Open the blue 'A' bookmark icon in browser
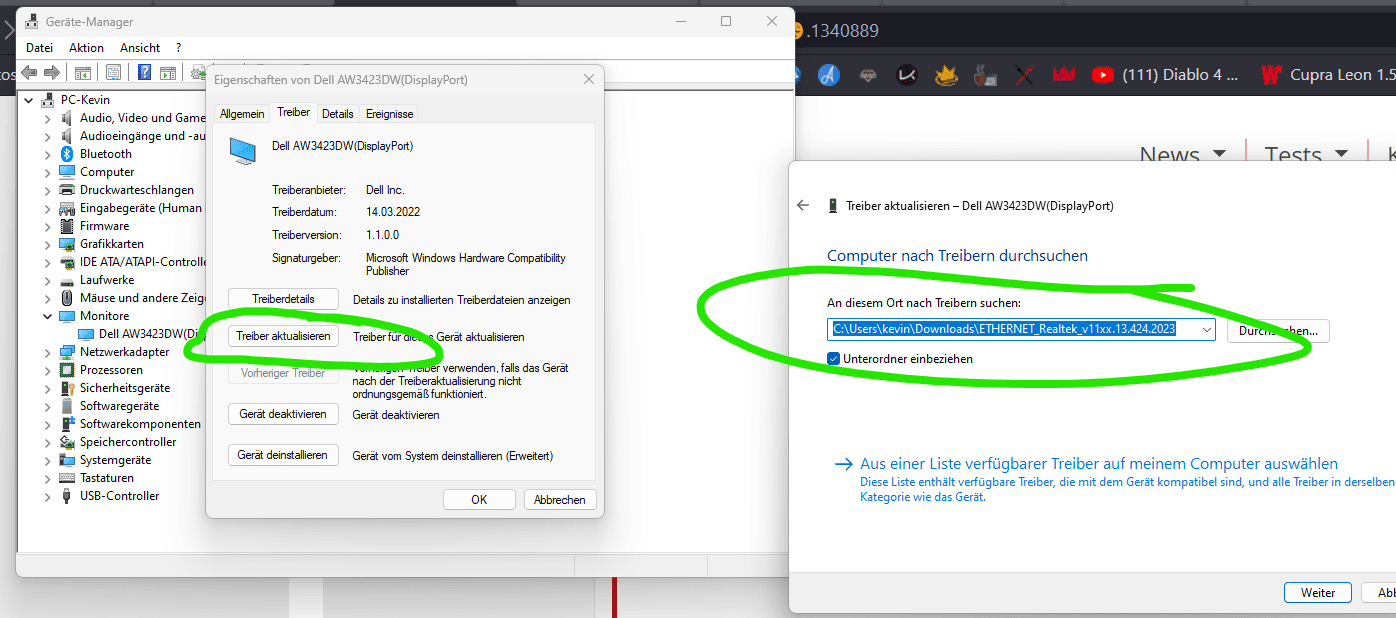The image size is (1396, 618). click(x=827, y=74)
